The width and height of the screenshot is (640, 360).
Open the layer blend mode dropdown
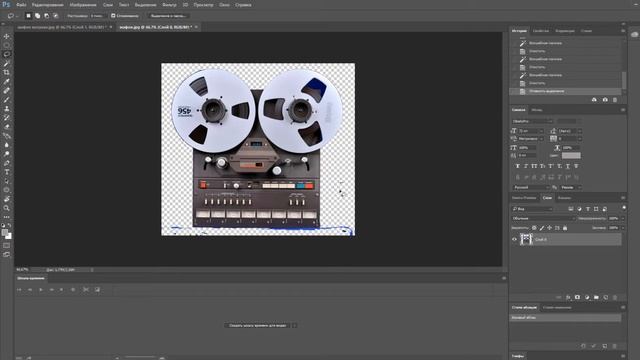pos(543,218)
